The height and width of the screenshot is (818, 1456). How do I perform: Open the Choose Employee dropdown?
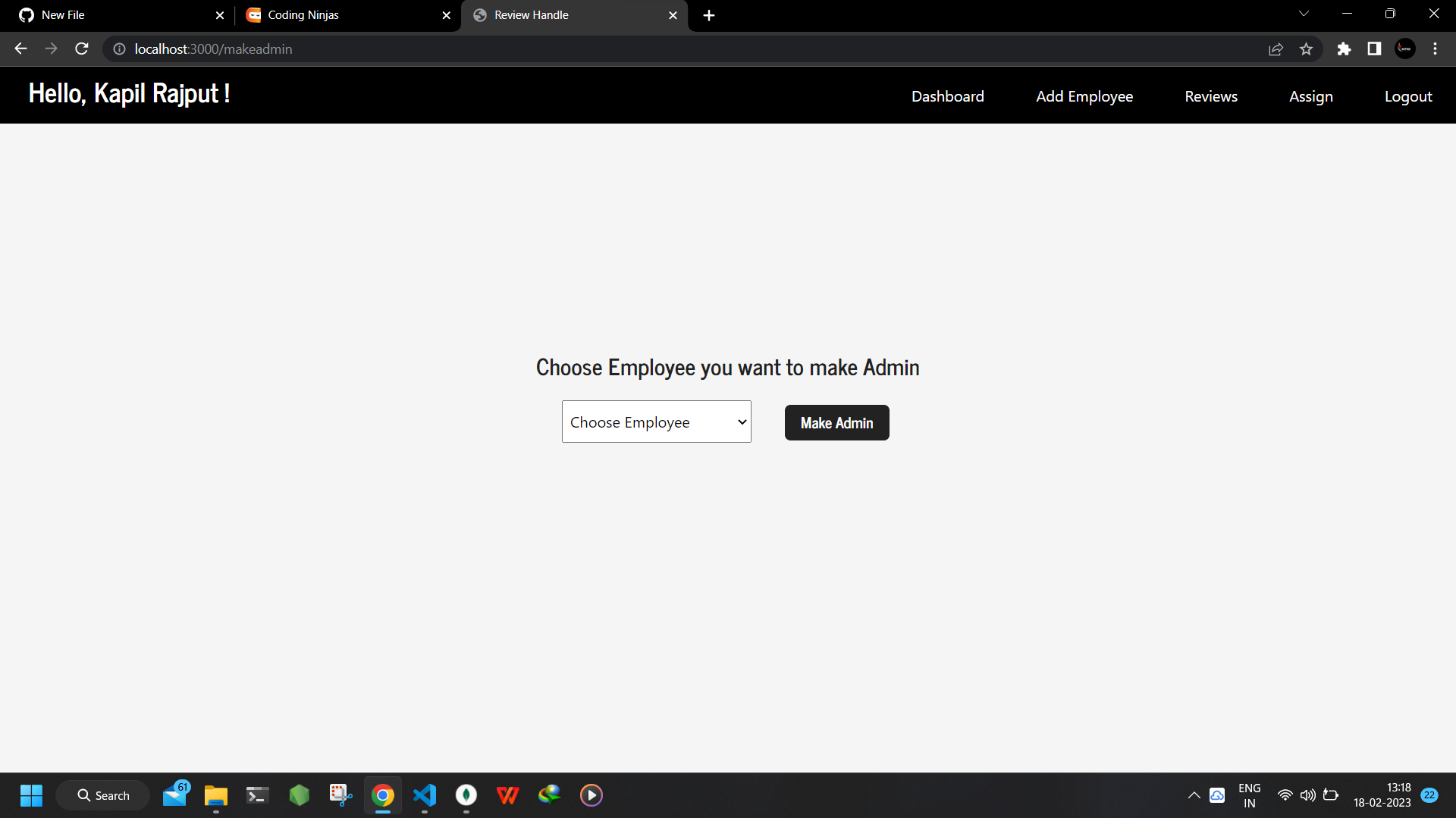pos(656,422)
